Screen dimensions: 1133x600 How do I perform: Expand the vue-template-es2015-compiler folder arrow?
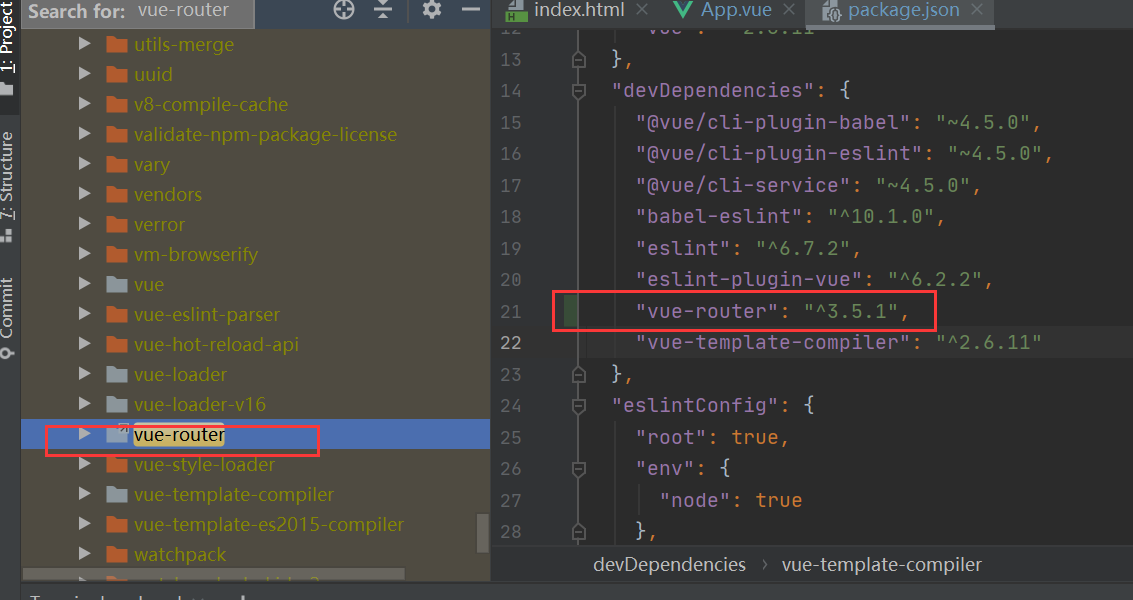[85, 524]
